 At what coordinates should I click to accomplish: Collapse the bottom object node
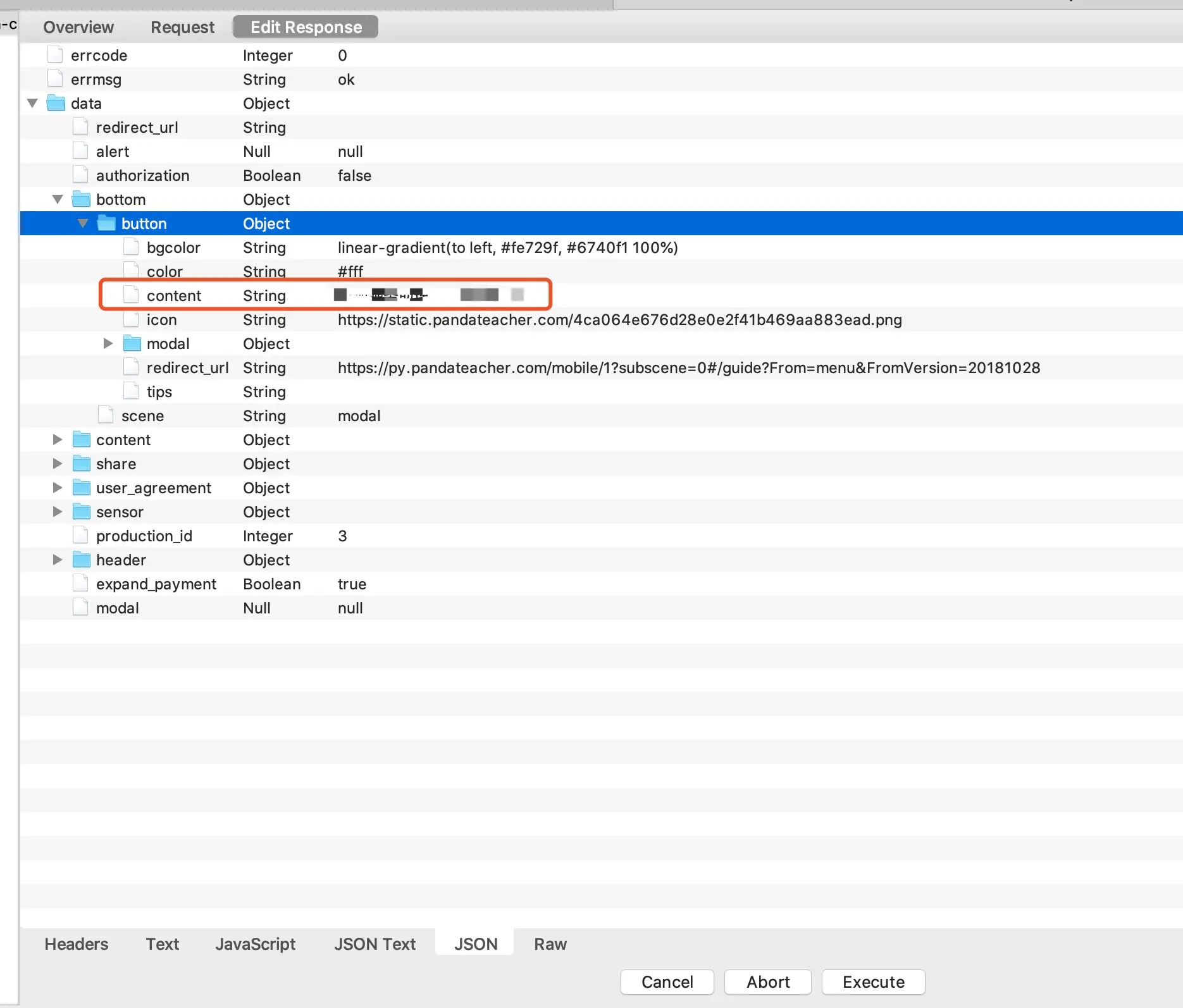click(x=58, y=199)
